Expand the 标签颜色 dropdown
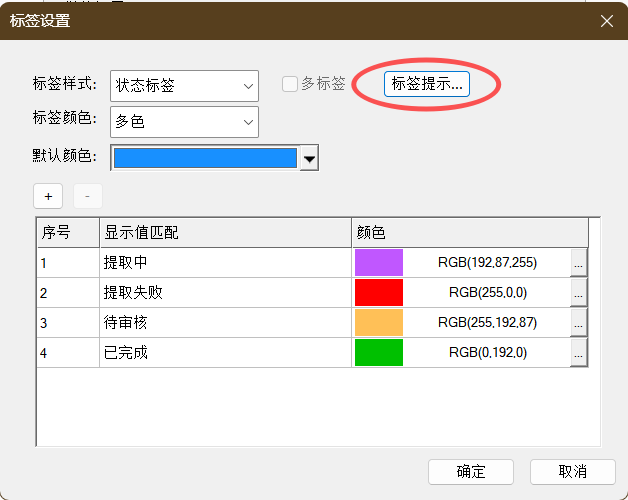Screen dimensions: 628x500 coord(248,122)
